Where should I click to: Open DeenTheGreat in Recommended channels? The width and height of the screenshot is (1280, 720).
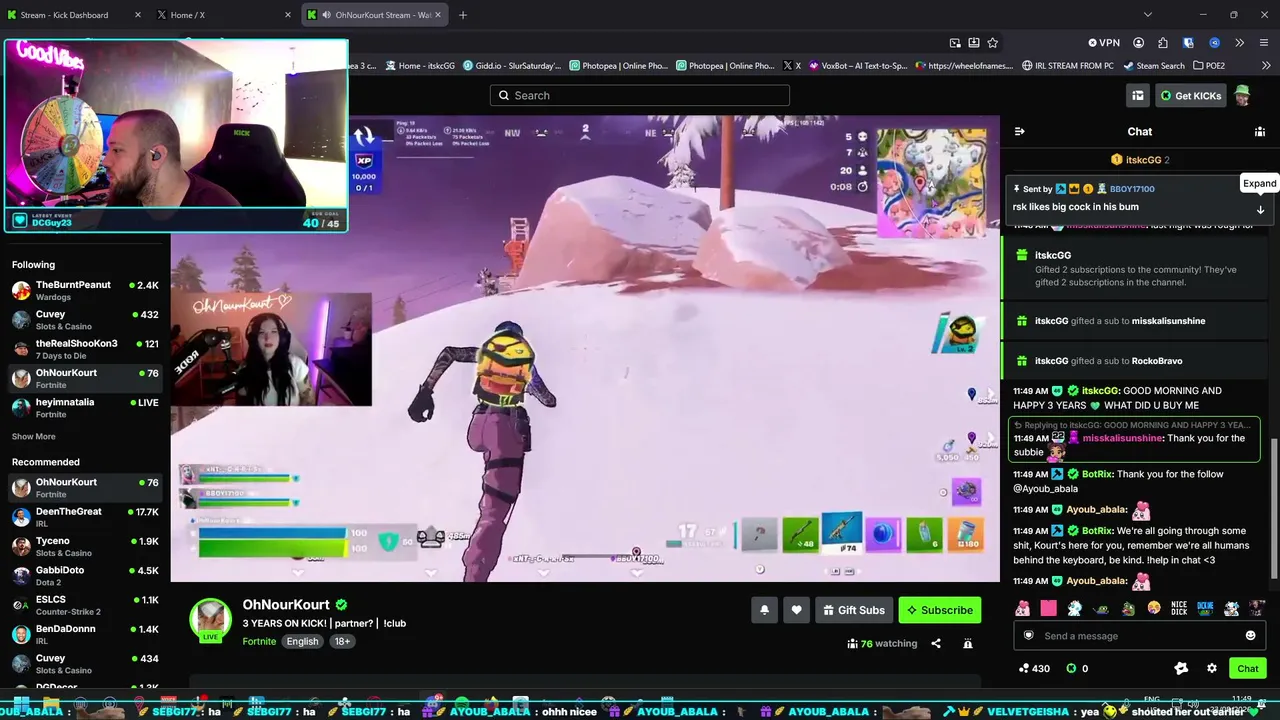(85, 517)
